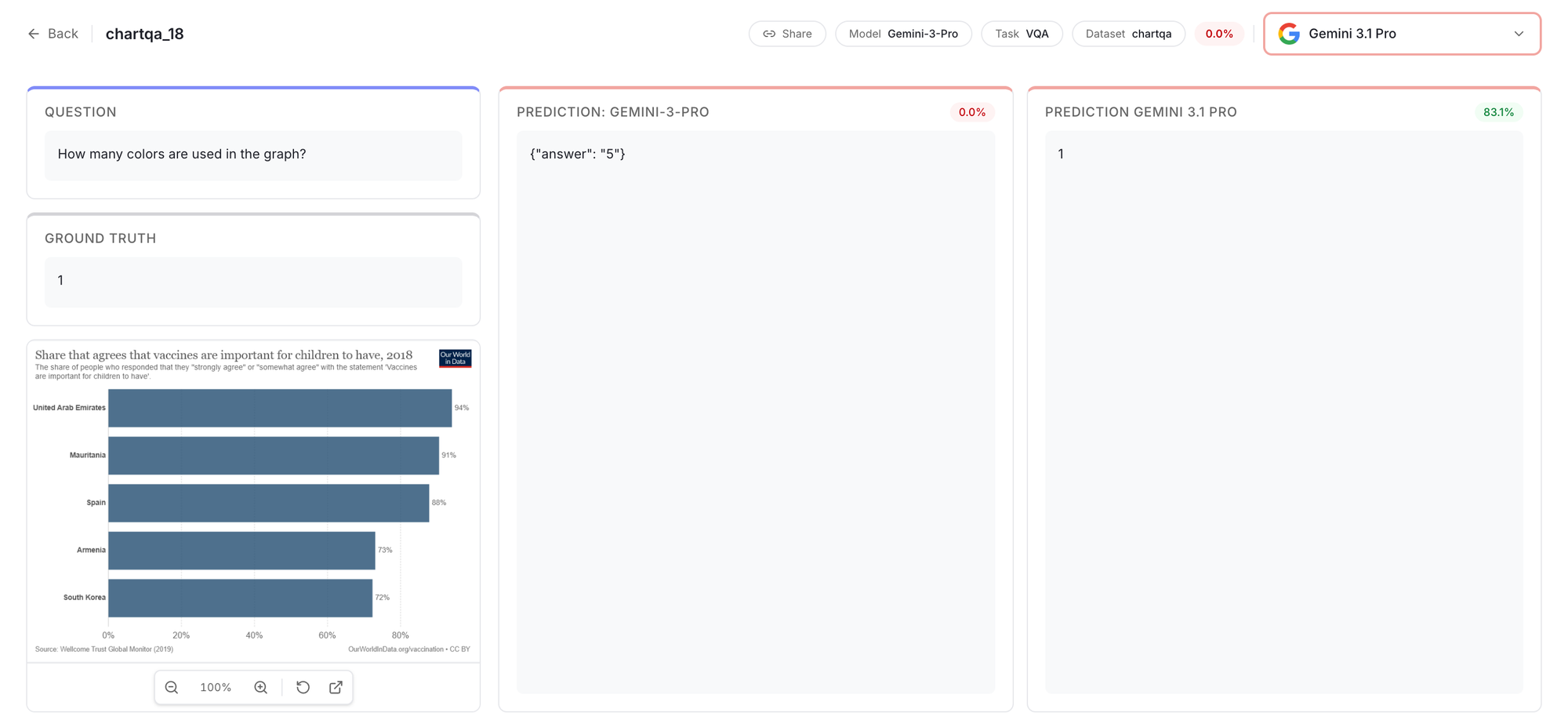This screenshot has width=1568, height=720.
Task: Click the Google logo icon
Action: click(x=1289, y=34)
